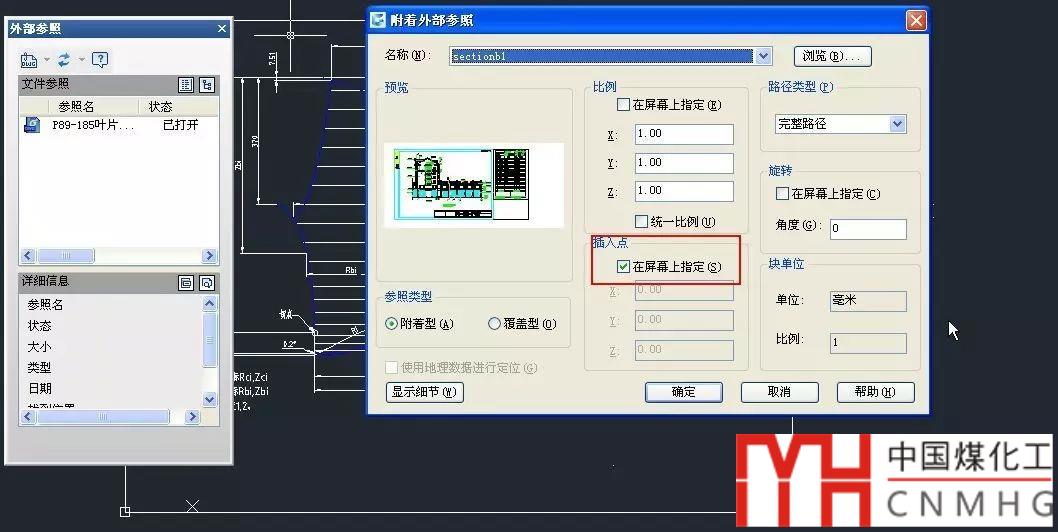This screenshot has width=1058, height=532.
Task: Click the dialog title bar application icon
Action: (378, 20)
